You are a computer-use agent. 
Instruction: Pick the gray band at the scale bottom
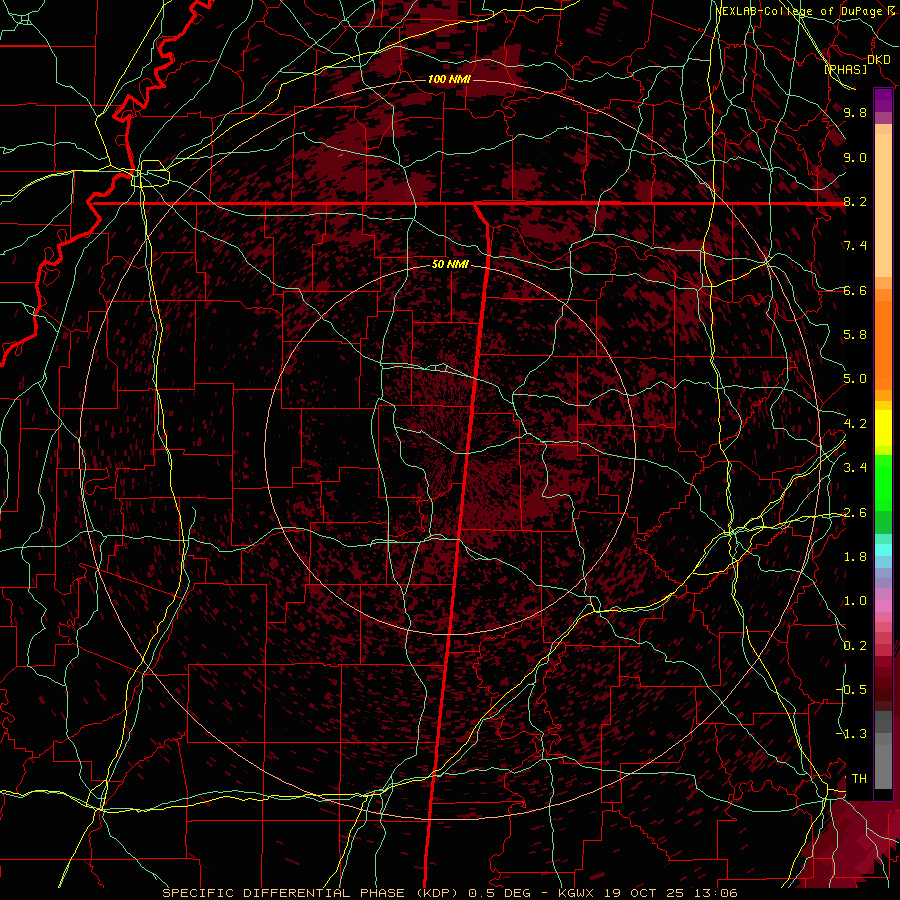pyautogui.click(x=883, y=761)
